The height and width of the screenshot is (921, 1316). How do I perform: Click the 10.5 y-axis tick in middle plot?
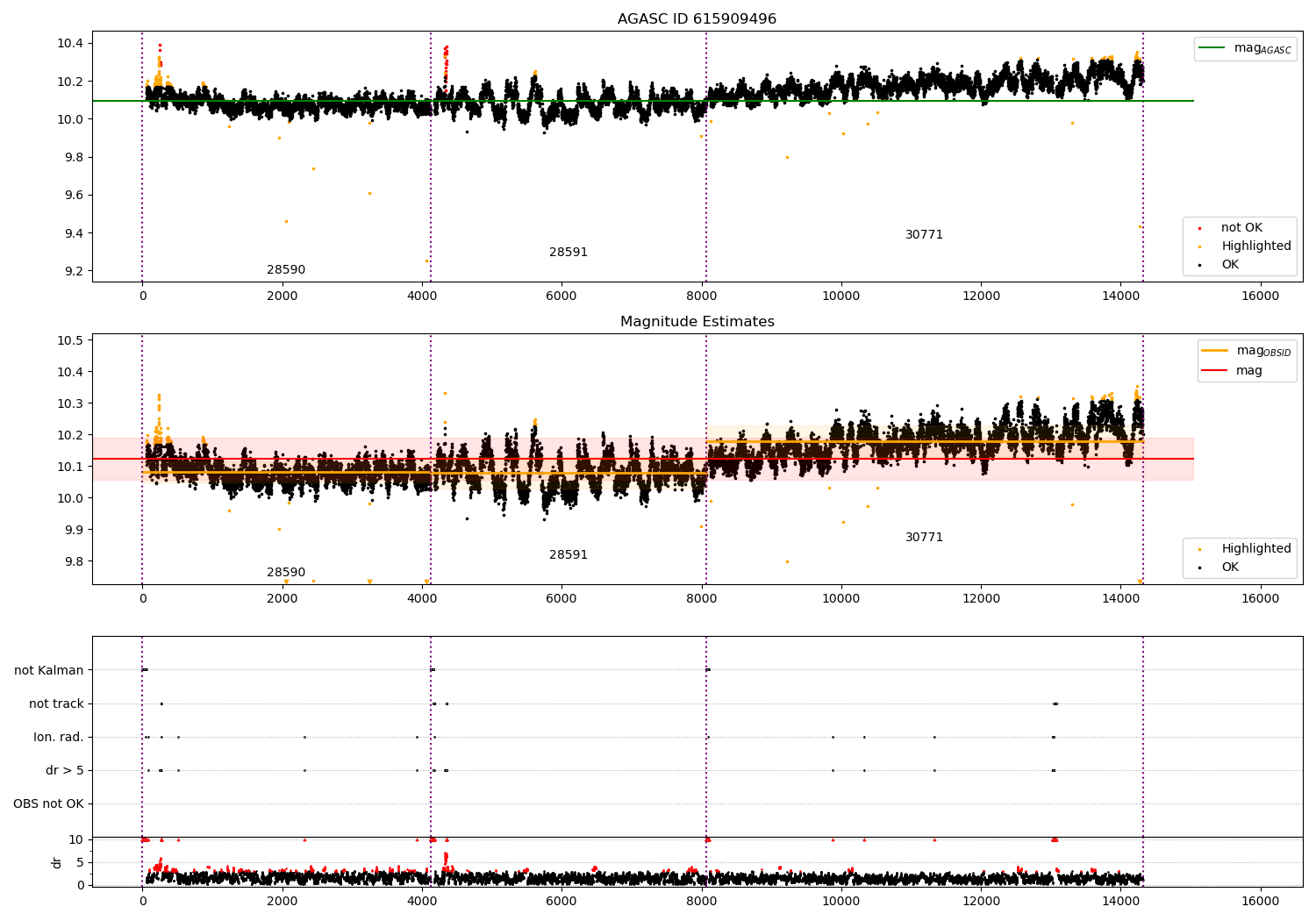[x=70, y=340]
